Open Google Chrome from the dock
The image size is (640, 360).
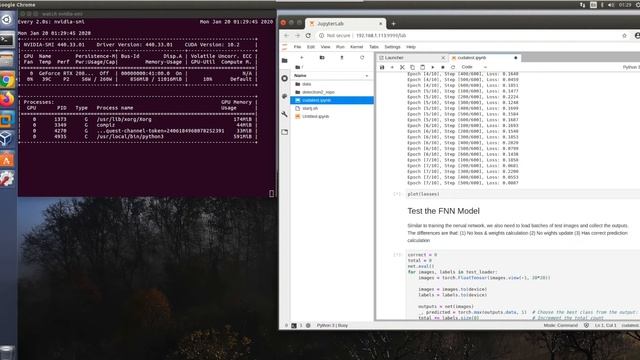(x=7, y=80)
